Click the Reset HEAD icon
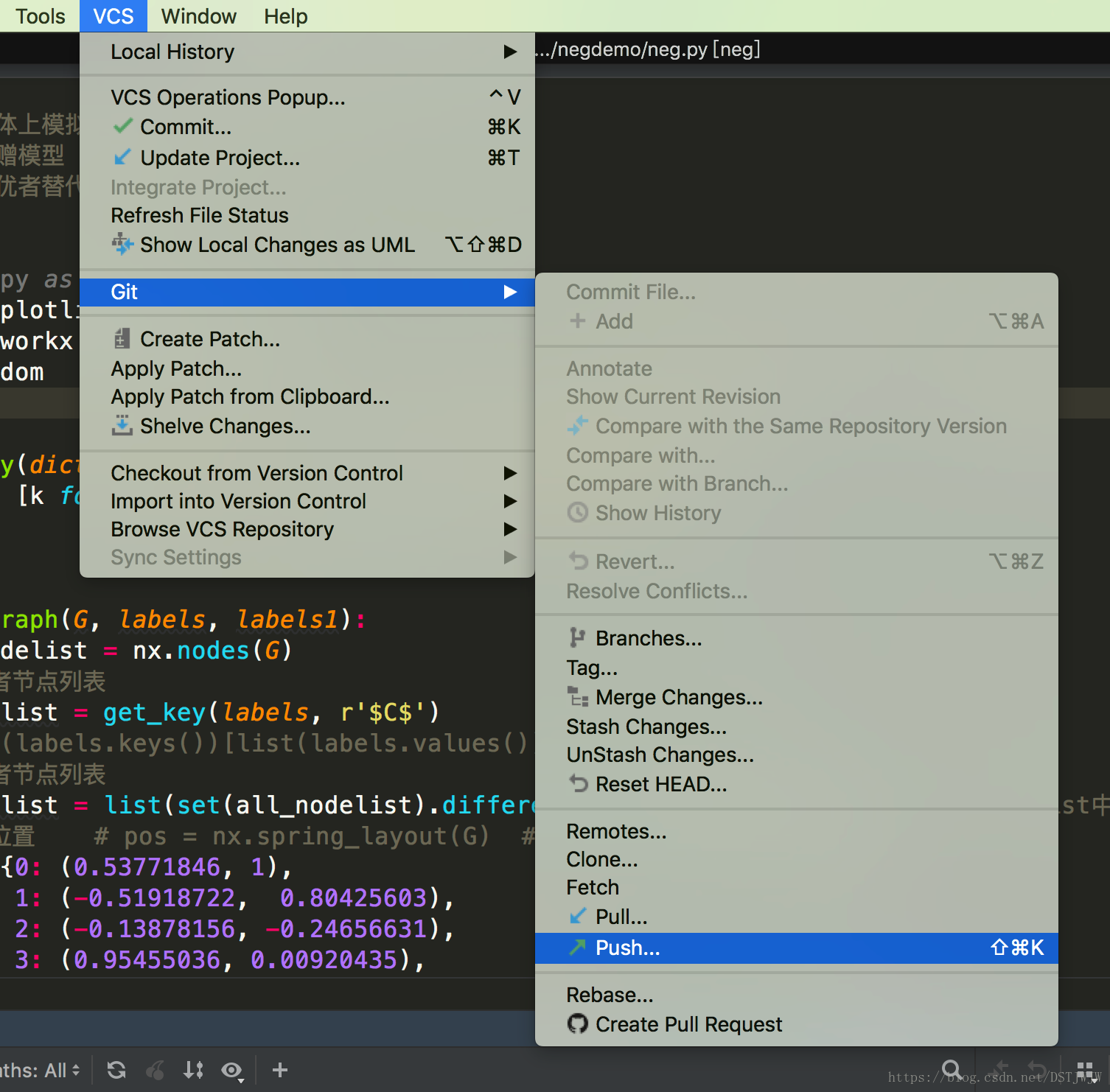The height and width of the screenshot is (1092, 1110). 579,783
